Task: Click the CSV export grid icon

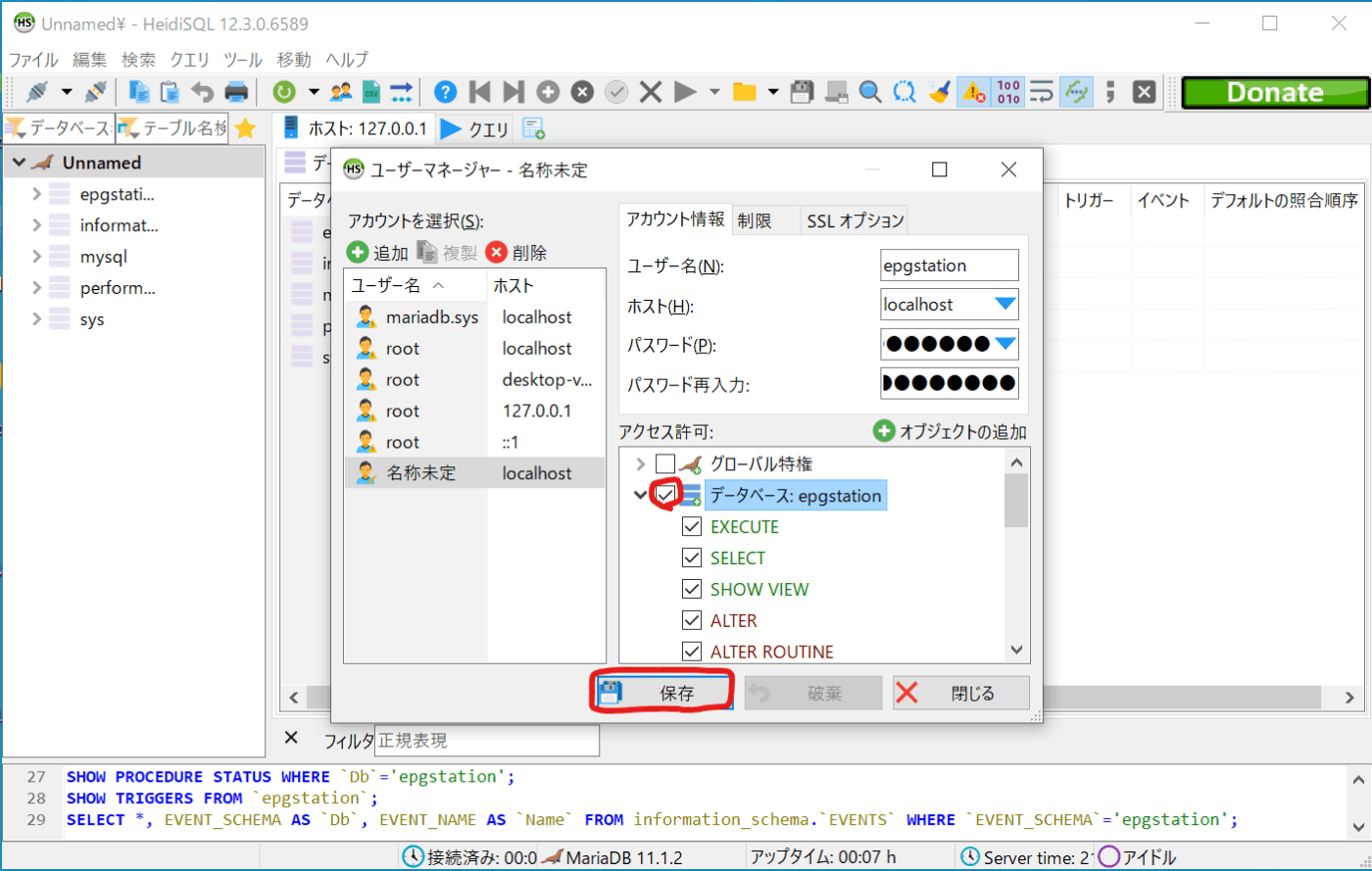Action: pyautogui.click(x=370, y=92)
